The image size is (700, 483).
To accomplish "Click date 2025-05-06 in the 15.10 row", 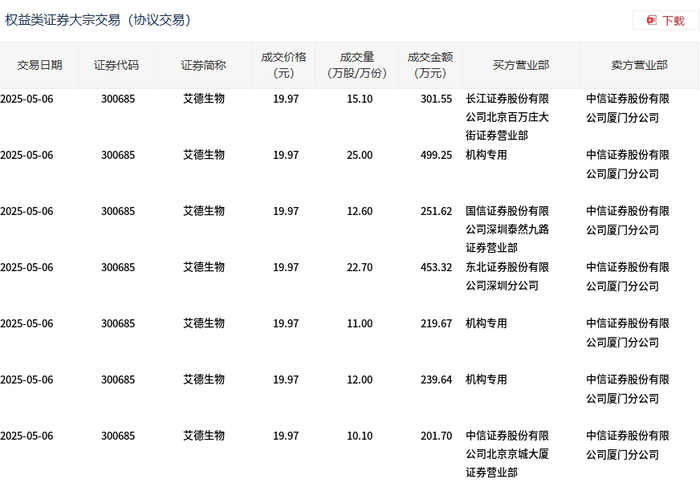I will click(27, 99).
